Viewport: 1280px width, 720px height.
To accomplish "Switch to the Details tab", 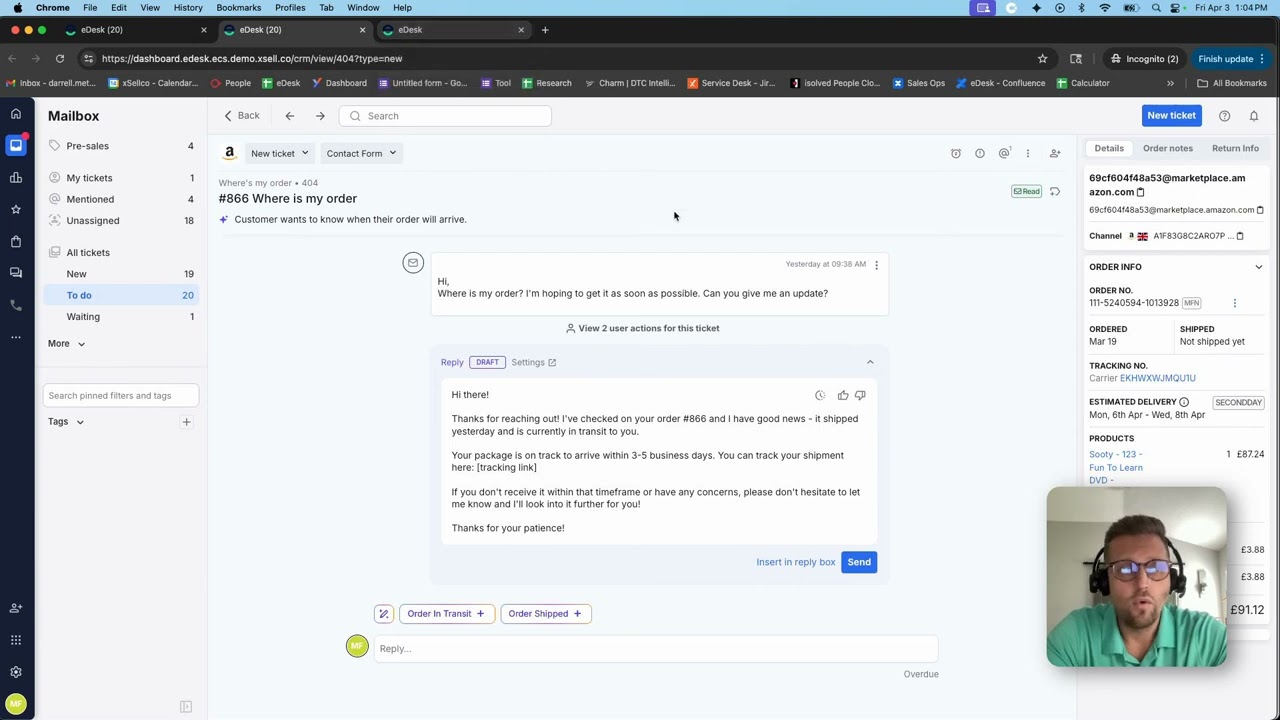I will [x=1109, y=148].
